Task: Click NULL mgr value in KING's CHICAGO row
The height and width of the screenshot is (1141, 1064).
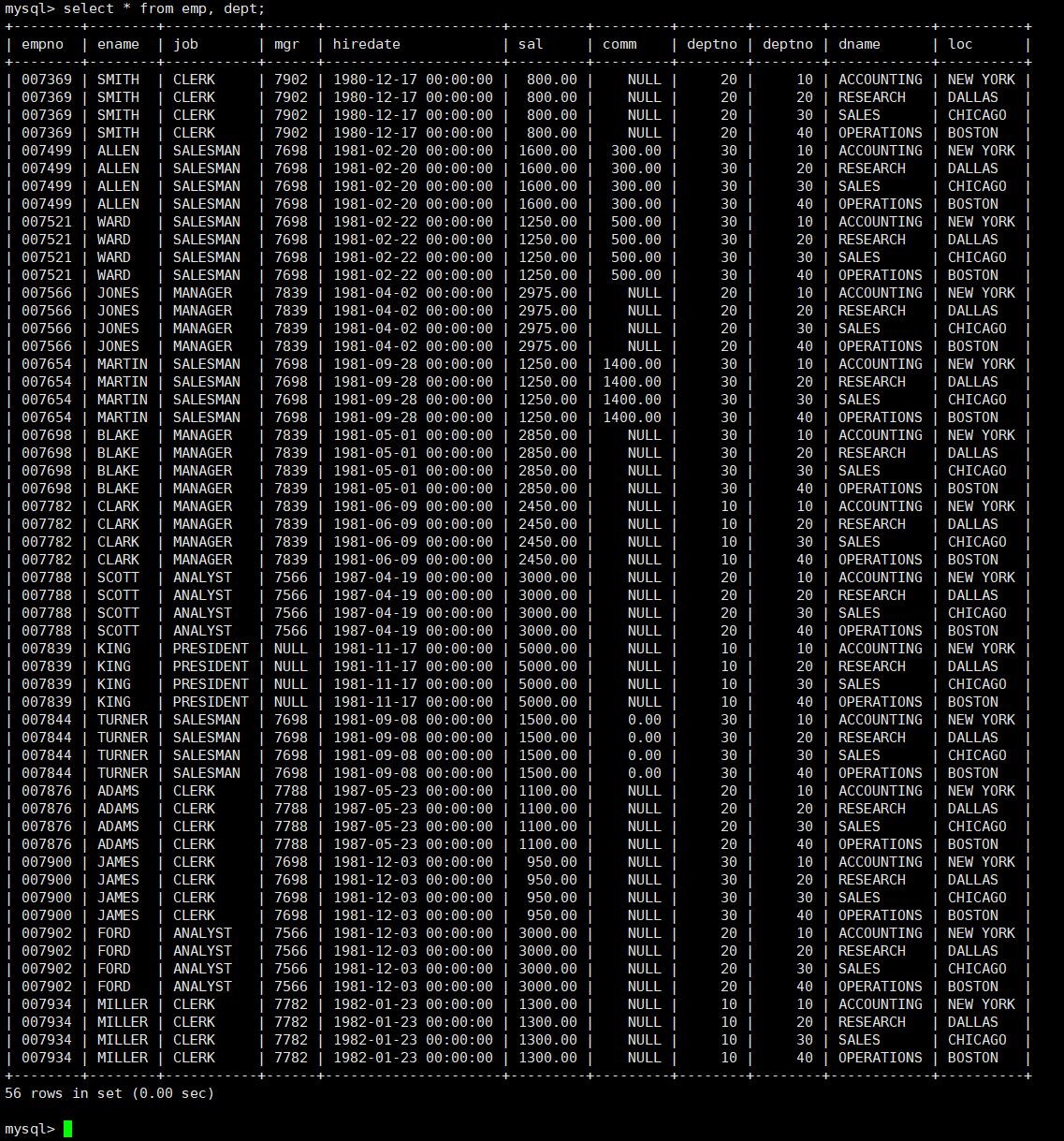Action: pos(291,684)
